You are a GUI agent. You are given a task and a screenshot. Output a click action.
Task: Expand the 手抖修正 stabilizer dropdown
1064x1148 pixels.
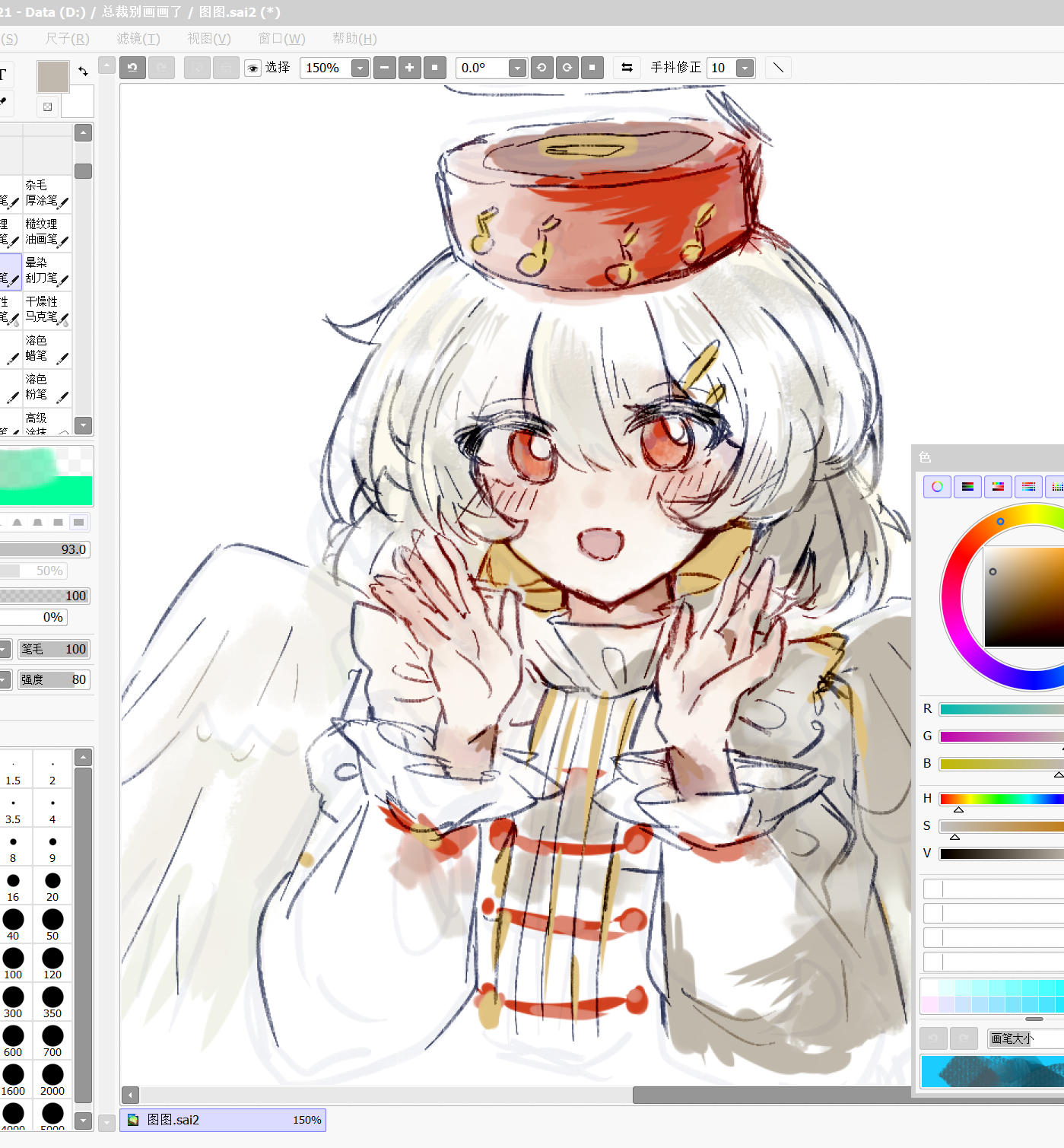point(745,68)
